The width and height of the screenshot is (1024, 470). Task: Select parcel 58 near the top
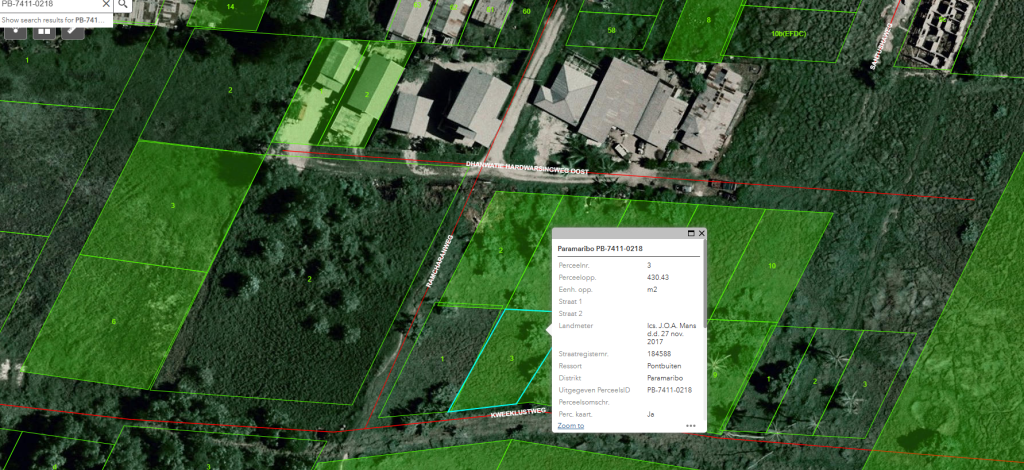[611, 30]
